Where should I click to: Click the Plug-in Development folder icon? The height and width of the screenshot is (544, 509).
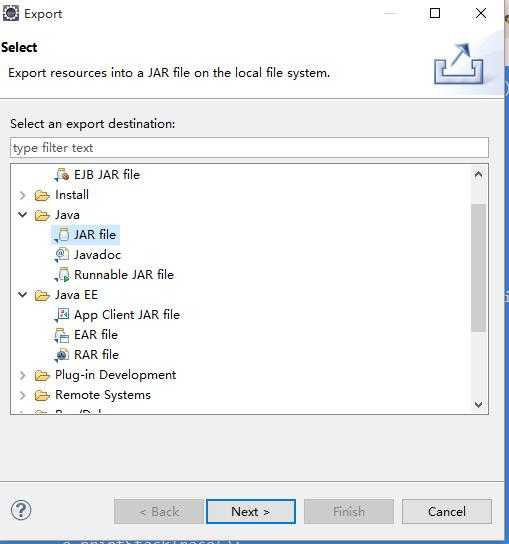(x=42, y=375)
